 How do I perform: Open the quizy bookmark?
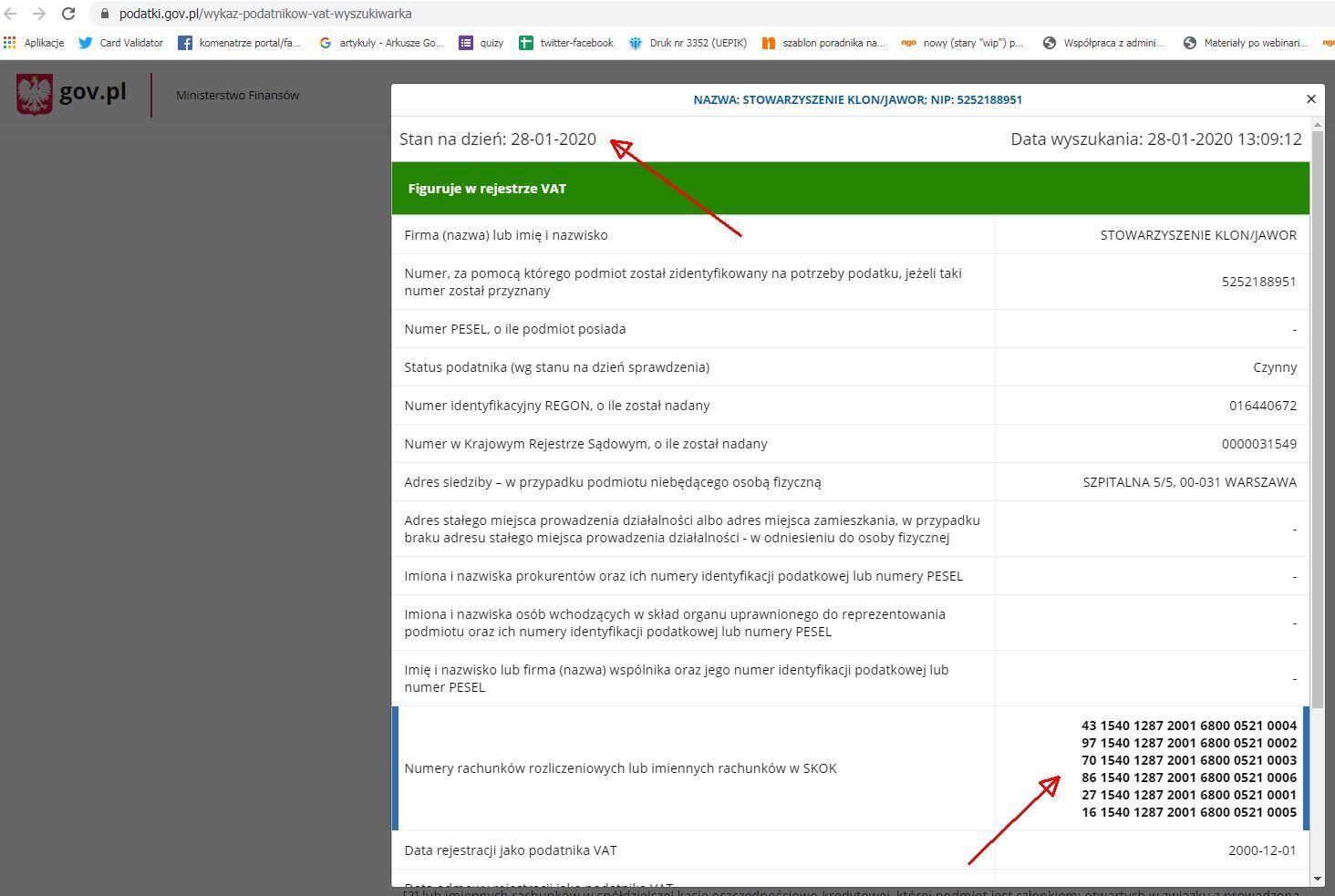tap(481, 43)
